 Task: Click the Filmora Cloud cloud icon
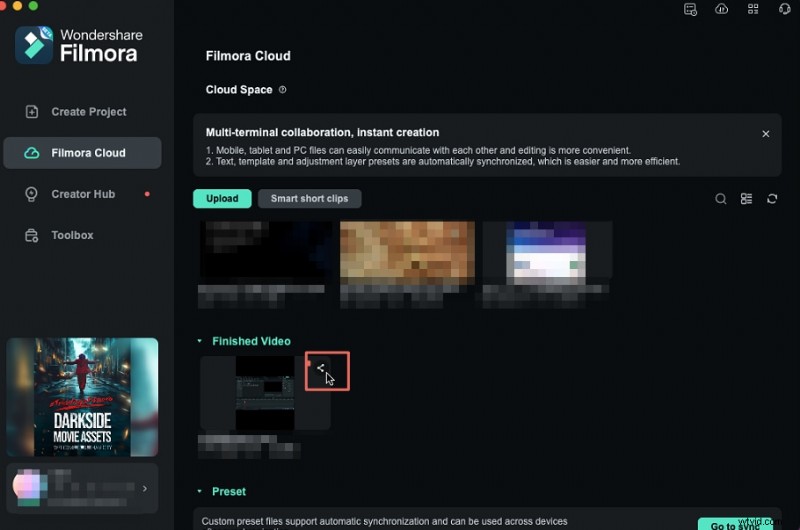(32, 153)
